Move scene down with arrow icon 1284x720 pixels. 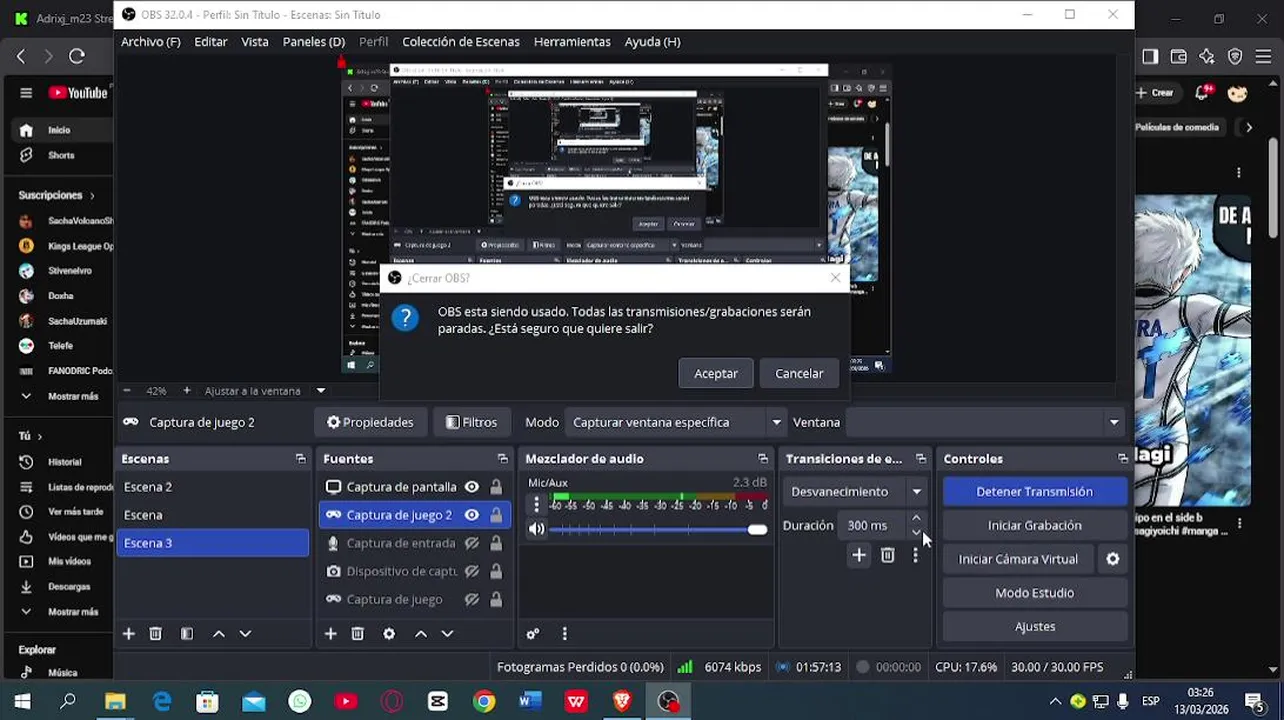coord(245,634)
